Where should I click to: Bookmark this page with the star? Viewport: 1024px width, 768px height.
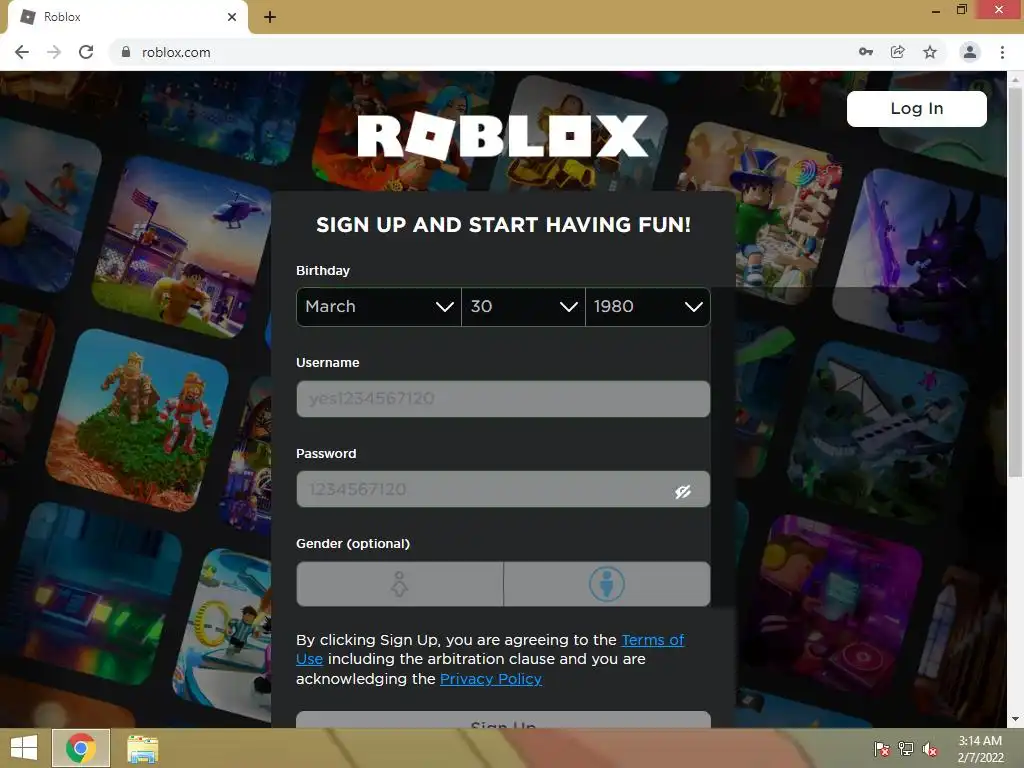click(x=930, y=52)
